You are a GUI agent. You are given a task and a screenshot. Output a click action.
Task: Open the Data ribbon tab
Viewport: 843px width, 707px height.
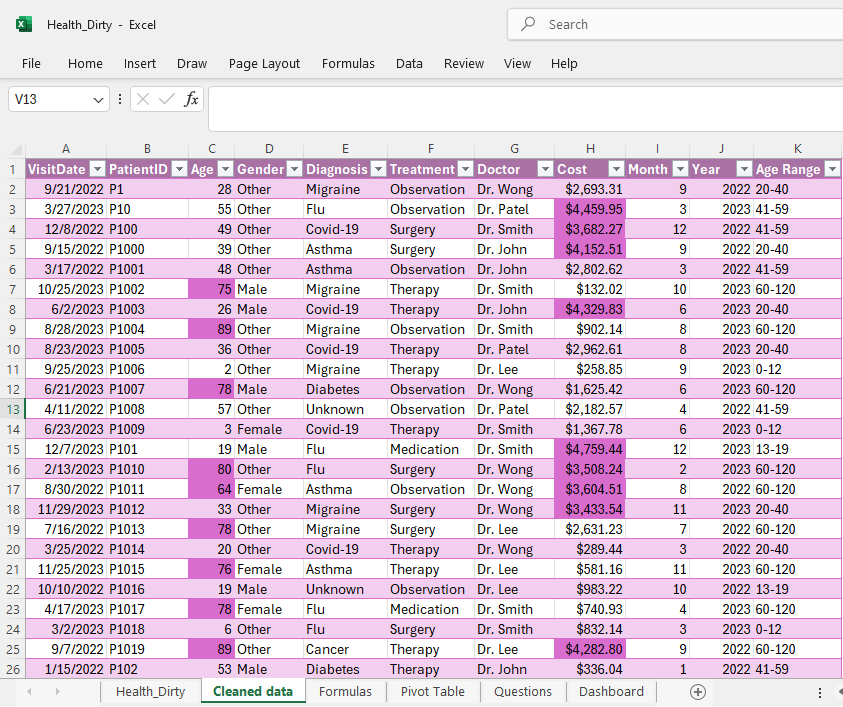click(409, 63)
